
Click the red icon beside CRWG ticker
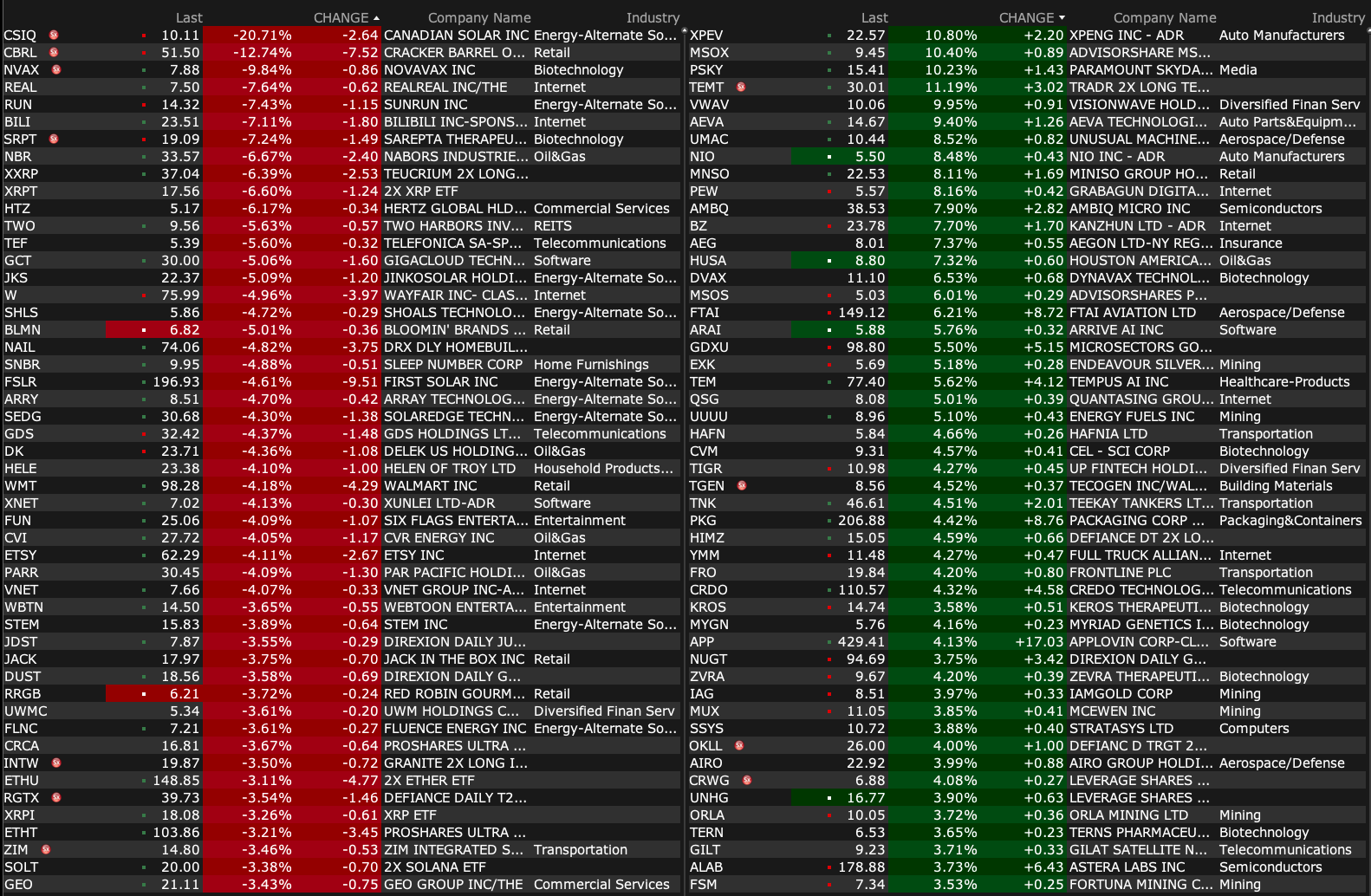[747, 781]
